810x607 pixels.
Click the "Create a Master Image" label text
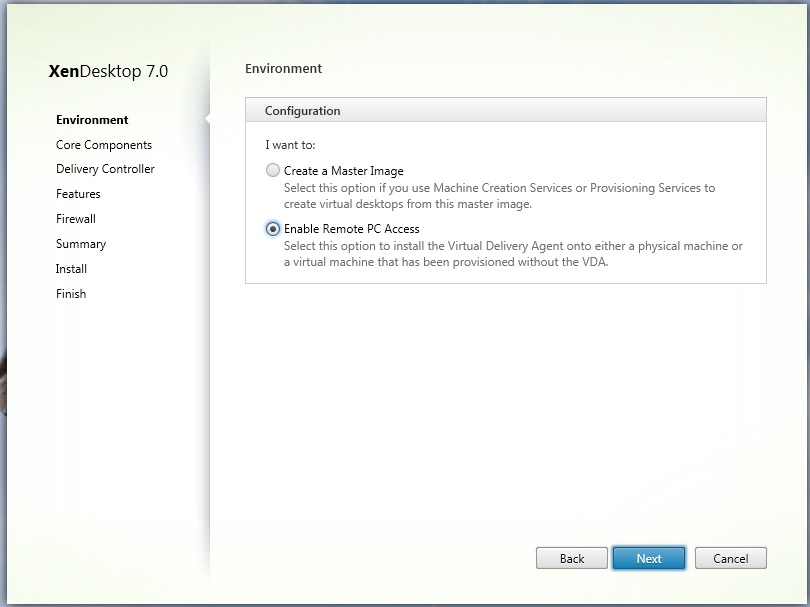[x=343, y=171]
